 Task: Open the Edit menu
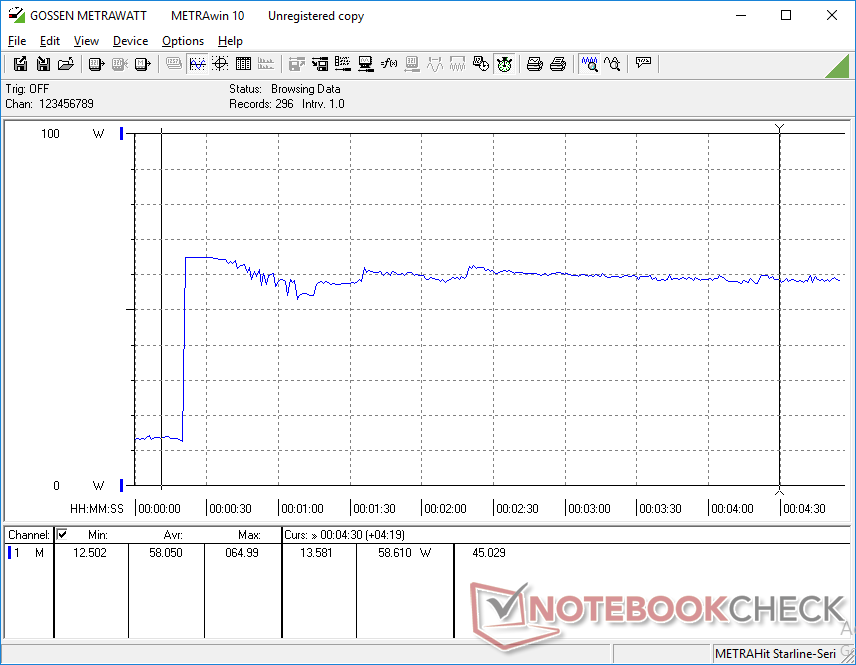tap(50, 41)
